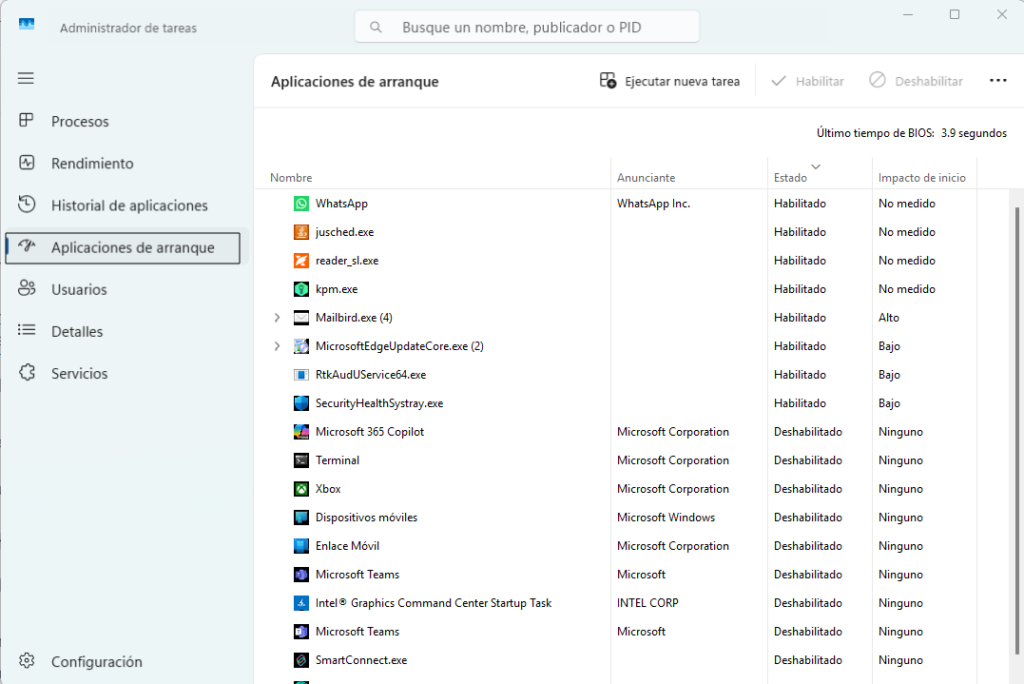The height and width of the screenshot is (684, 1024).
Task: Open Configuración via the gear icon
Action: 25,661
